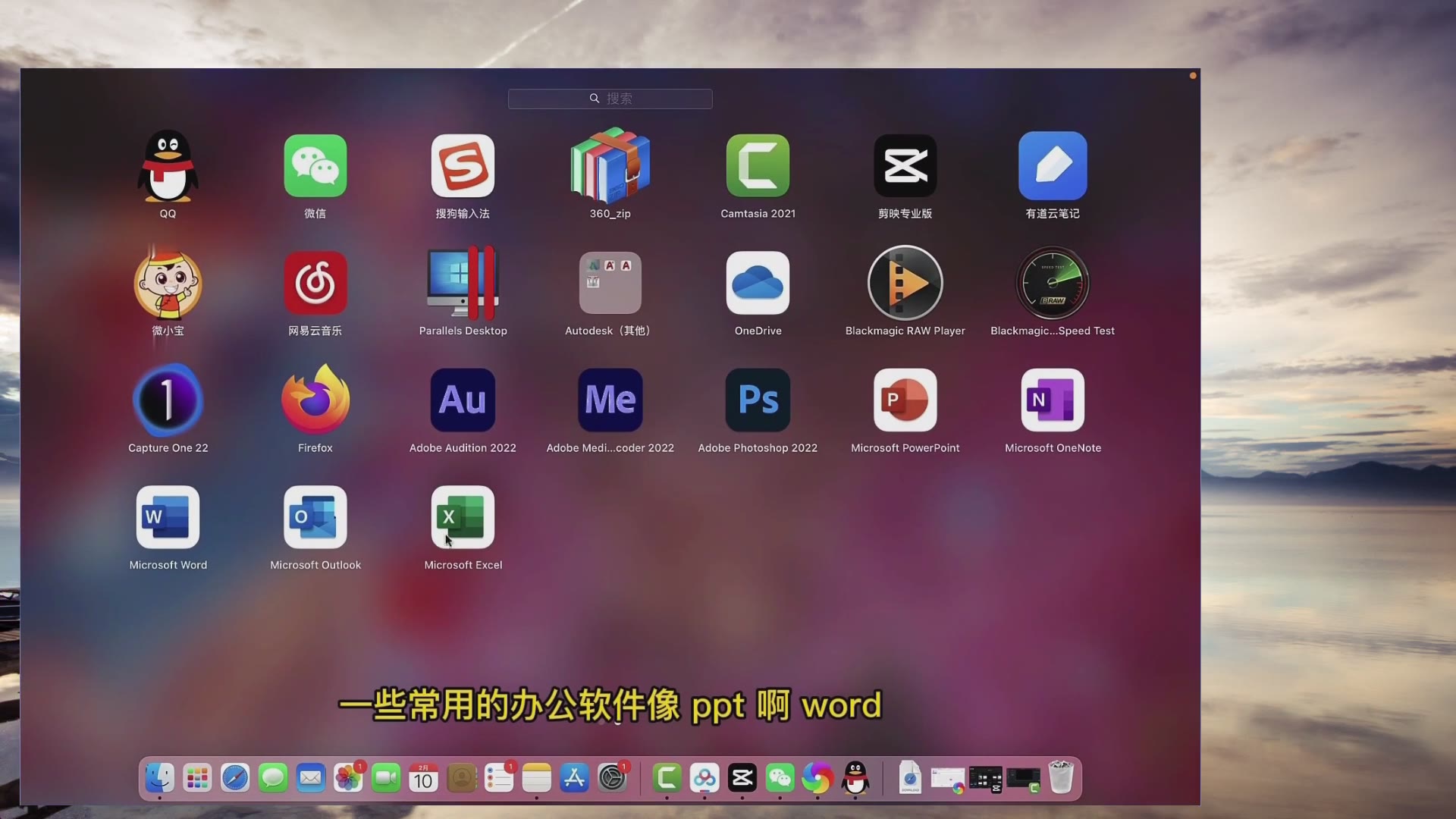This screenshot has width=1456, height=819.
Task: Open Sogou Input (搜狗输入法) app
Action: [x=463, y=166]
